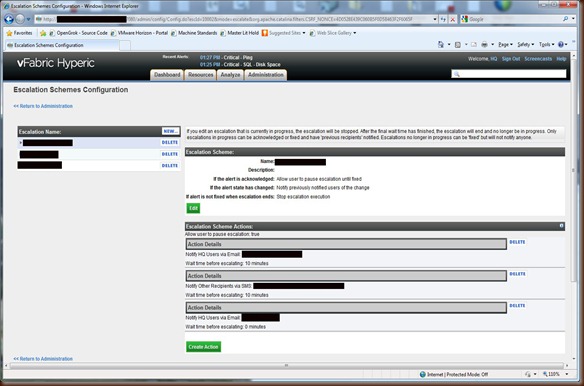This screenshot has height=386, width=584.
Task: Click the browser Back arrow button
Action: [x=9, y=19]
